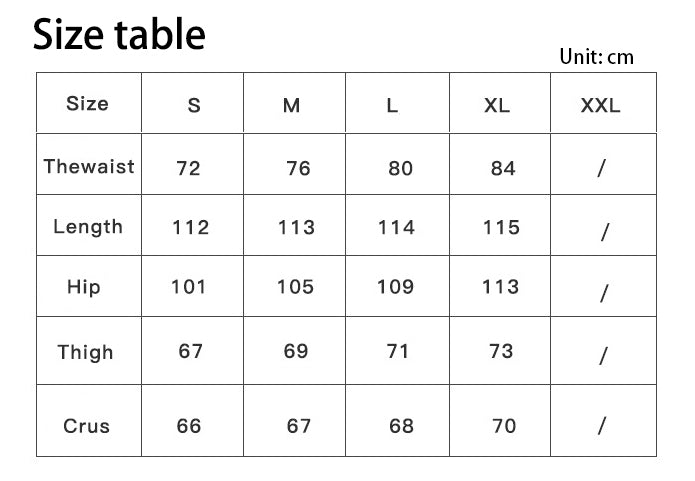Click the L column header
The width and height of the screenshot is (695, 481).
click(392, 105)
